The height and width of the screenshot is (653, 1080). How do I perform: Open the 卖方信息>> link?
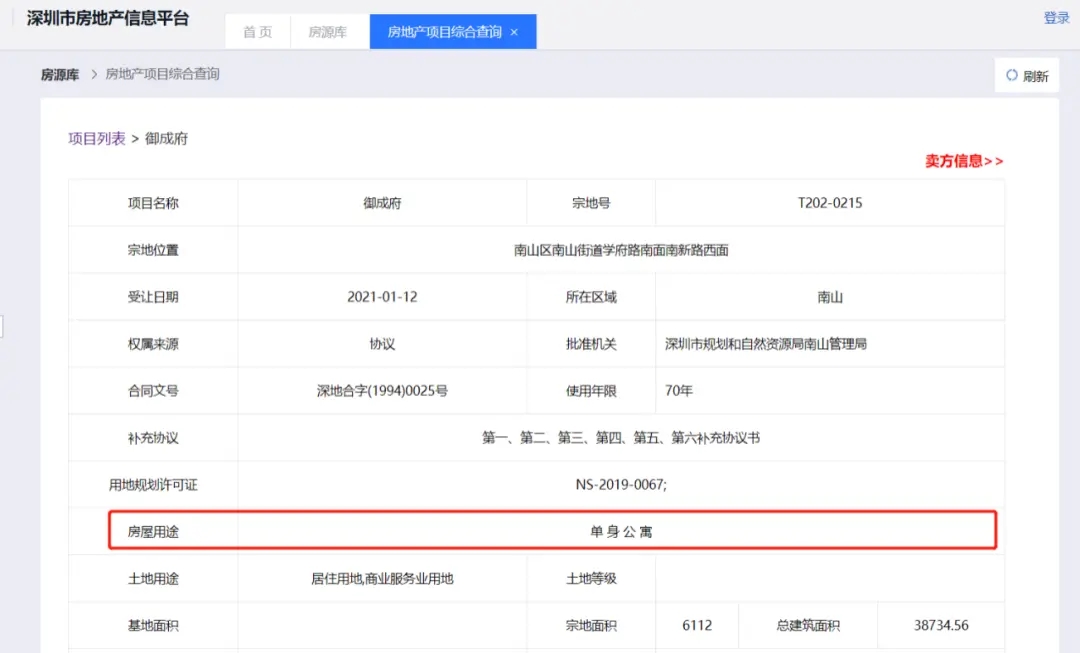point(964,161)
